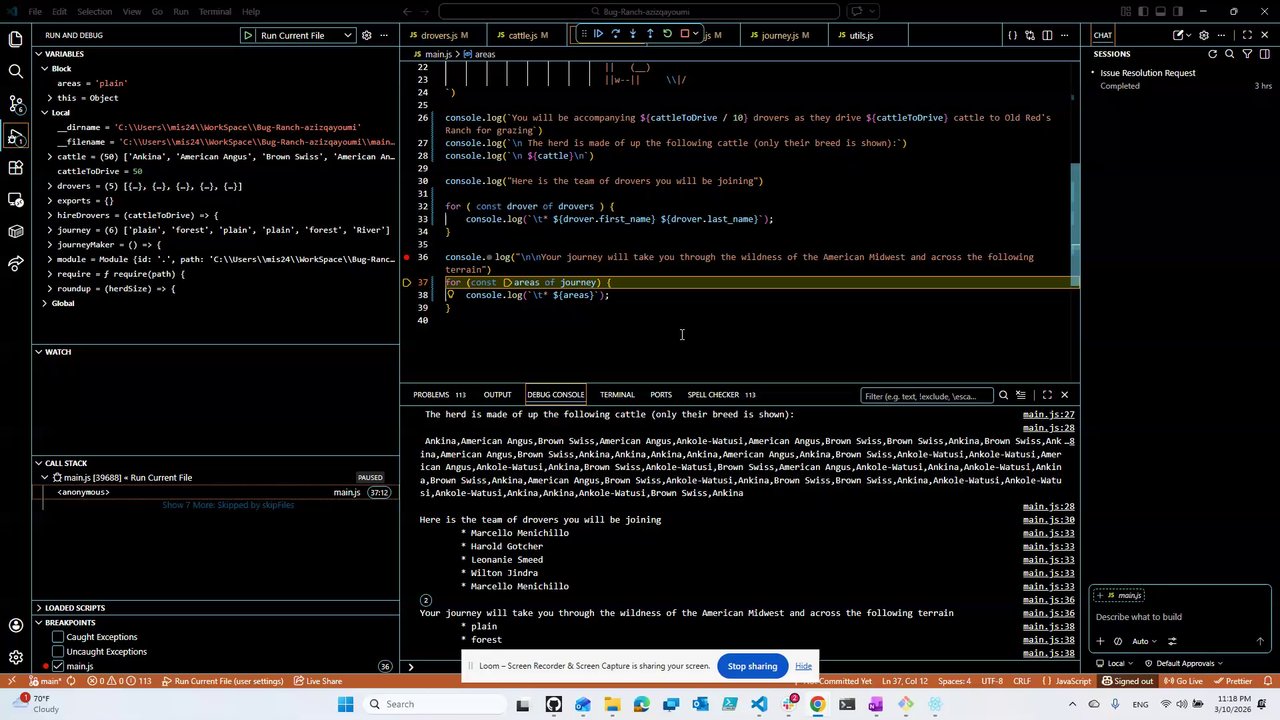Stop the debug session

tap(685, 34)
